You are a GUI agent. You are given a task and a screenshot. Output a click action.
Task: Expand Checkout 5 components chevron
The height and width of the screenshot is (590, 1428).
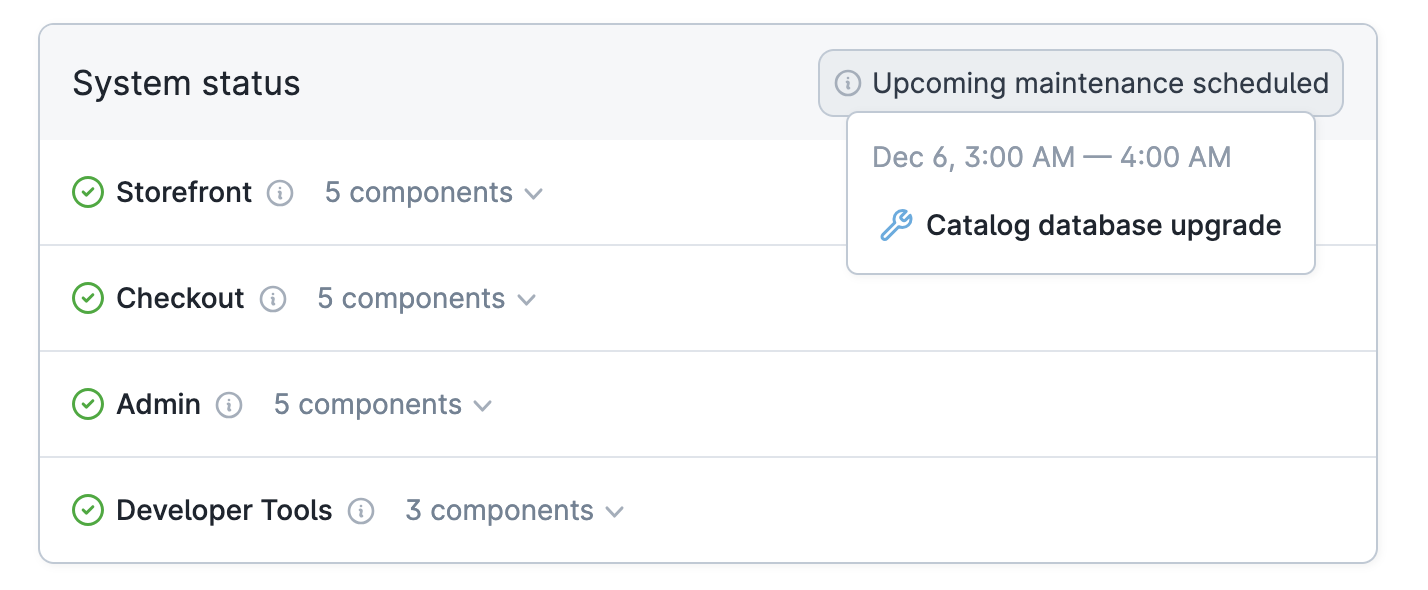(x=527, y=299)
